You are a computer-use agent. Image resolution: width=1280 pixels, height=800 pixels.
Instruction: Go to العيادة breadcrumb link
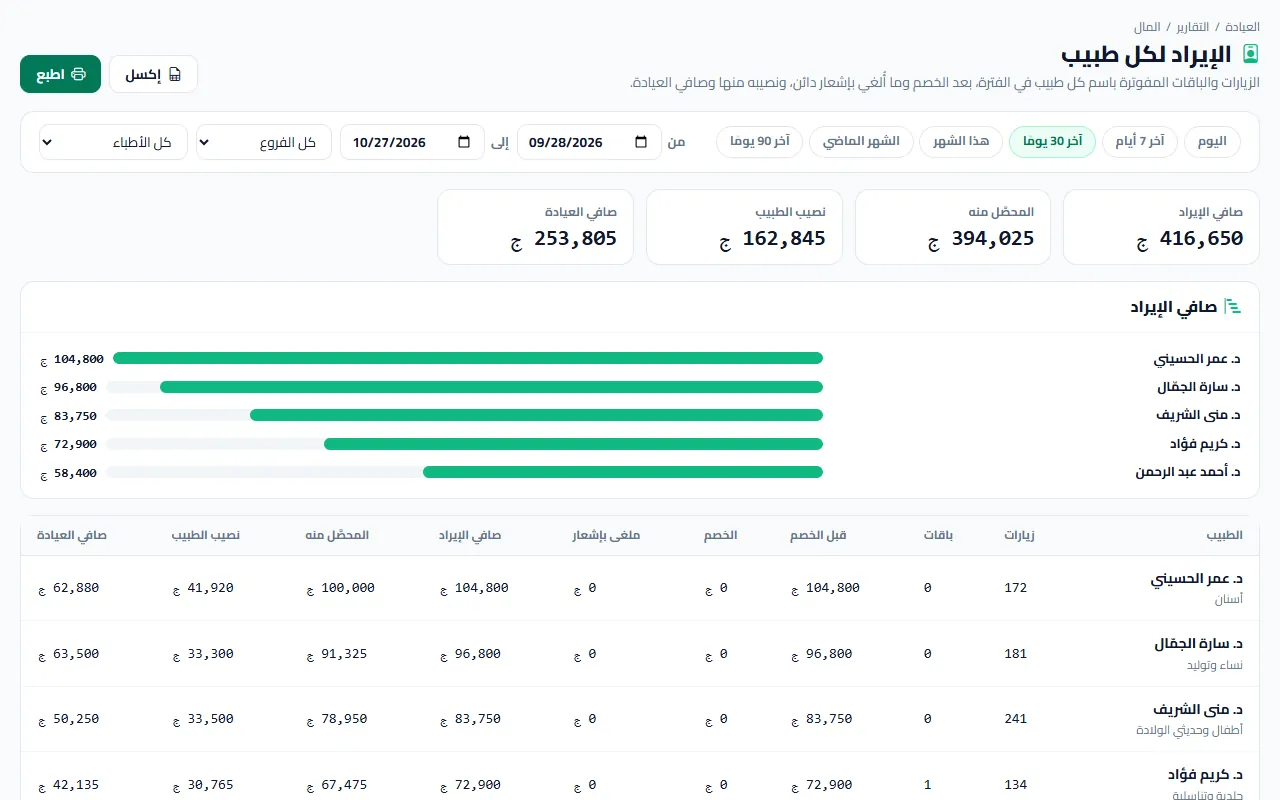[x=1242, y=26]
